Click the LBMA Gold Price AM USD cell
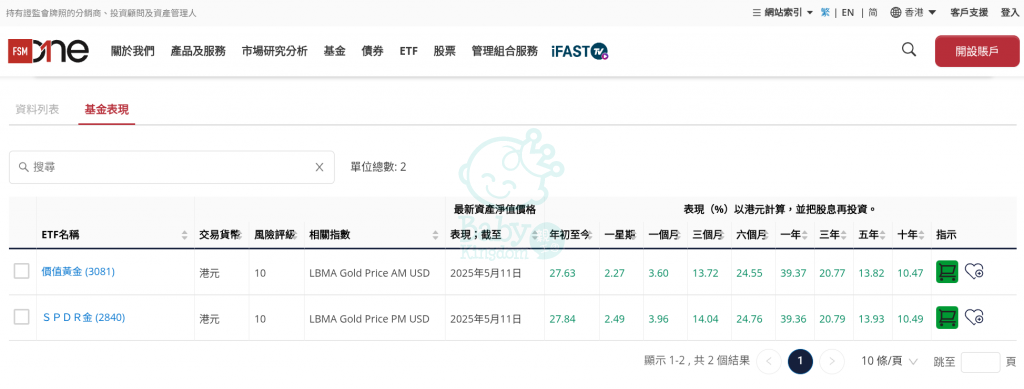The width and height of the screenshot is (1024, 389). (369, 273)
